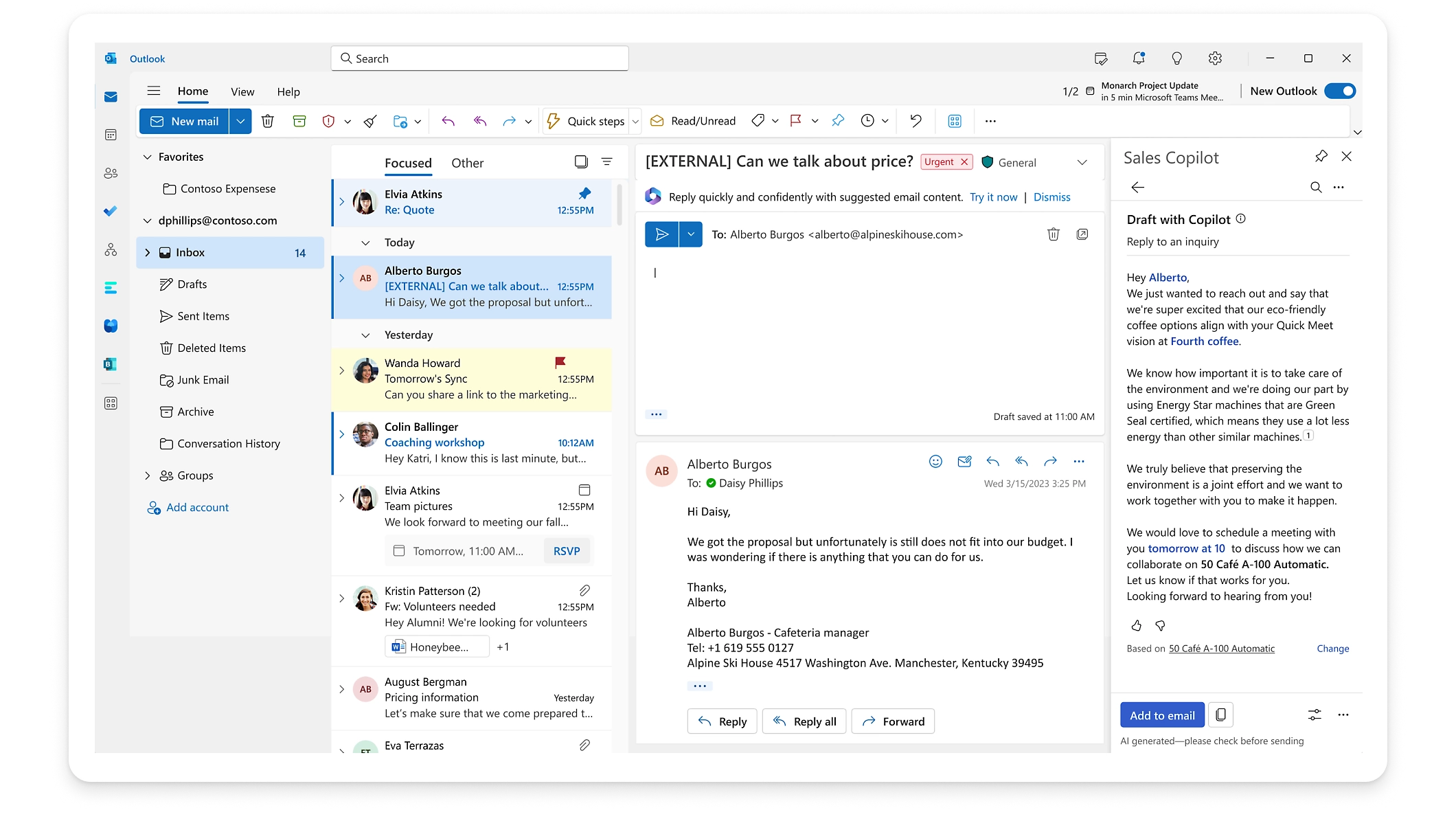Click the Undo icon in ribbon

pos(915,121)
